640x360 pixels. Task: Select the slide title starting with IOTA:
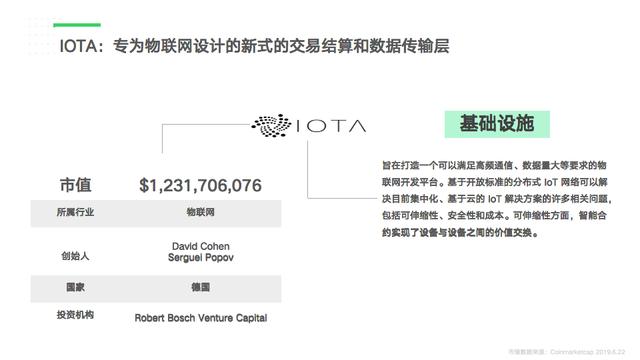click(x=254, y=46)
